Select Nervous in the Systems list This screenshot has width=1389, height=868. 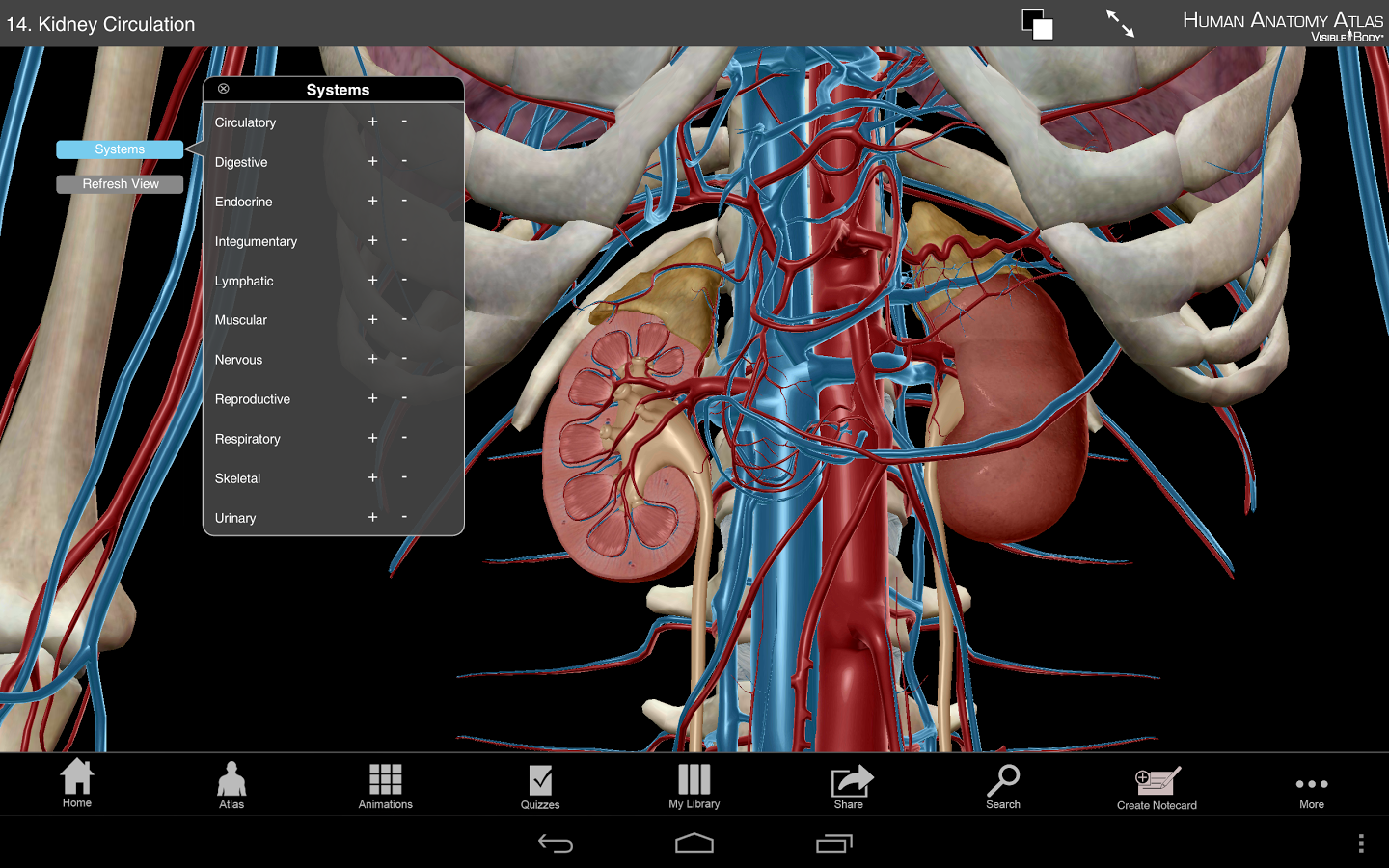pos(239,360)
